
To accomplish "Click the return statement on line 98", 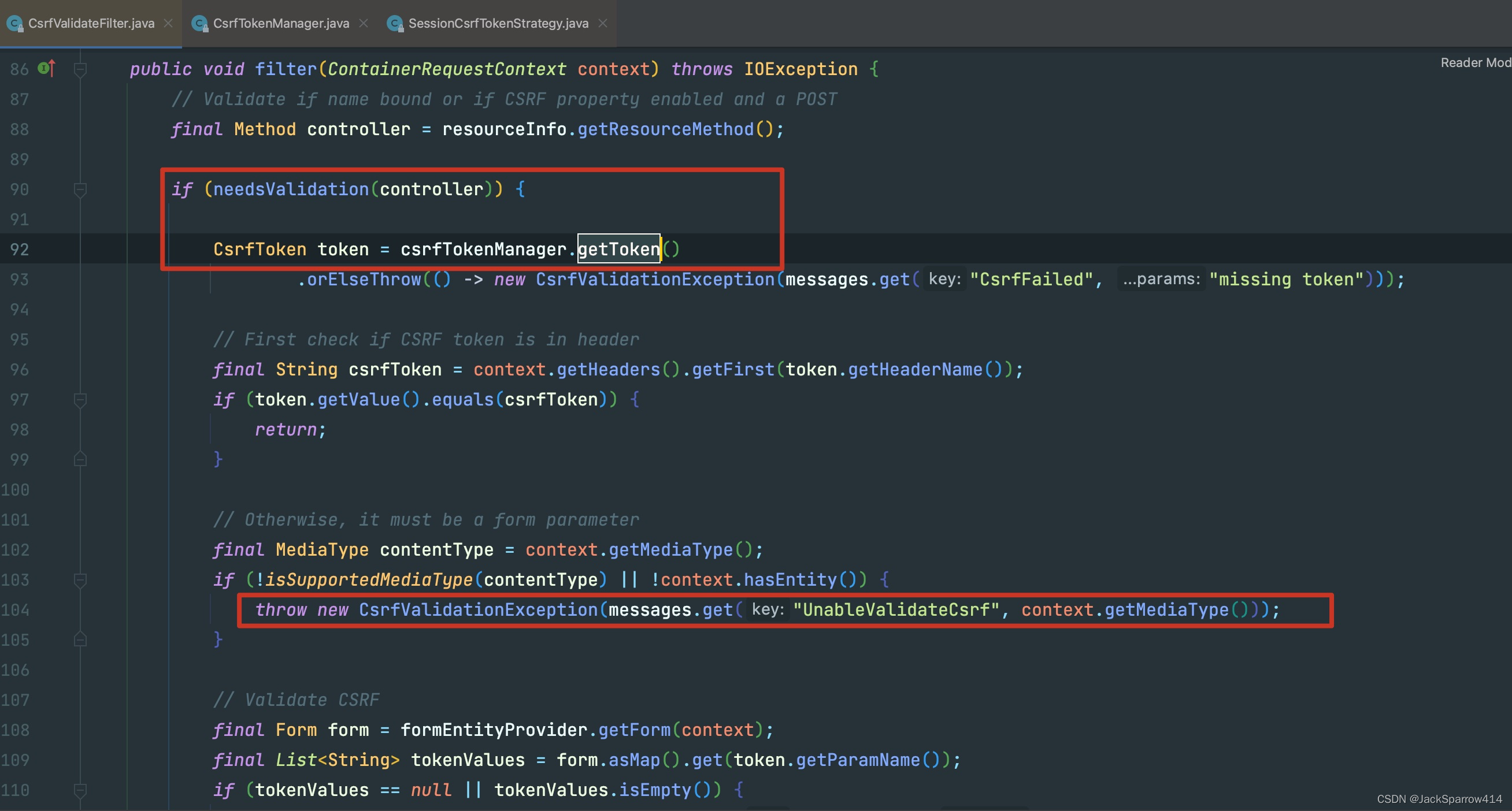I will click(x=290, y=429).
